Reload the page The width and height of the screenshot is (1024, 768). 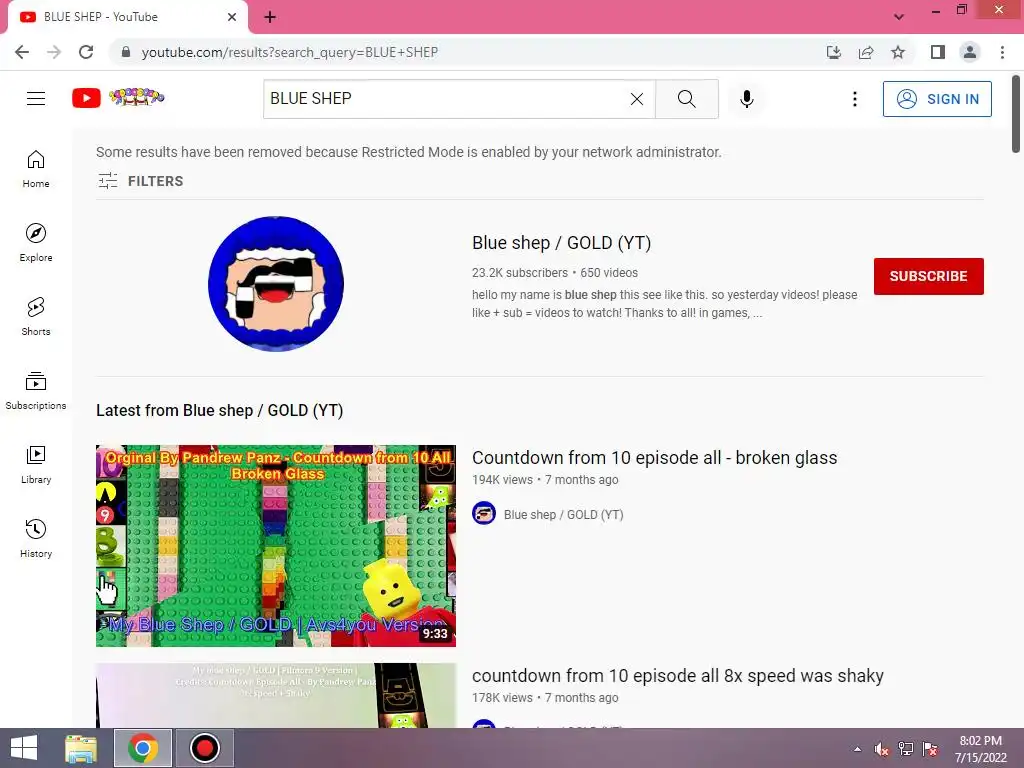(86, 52)
